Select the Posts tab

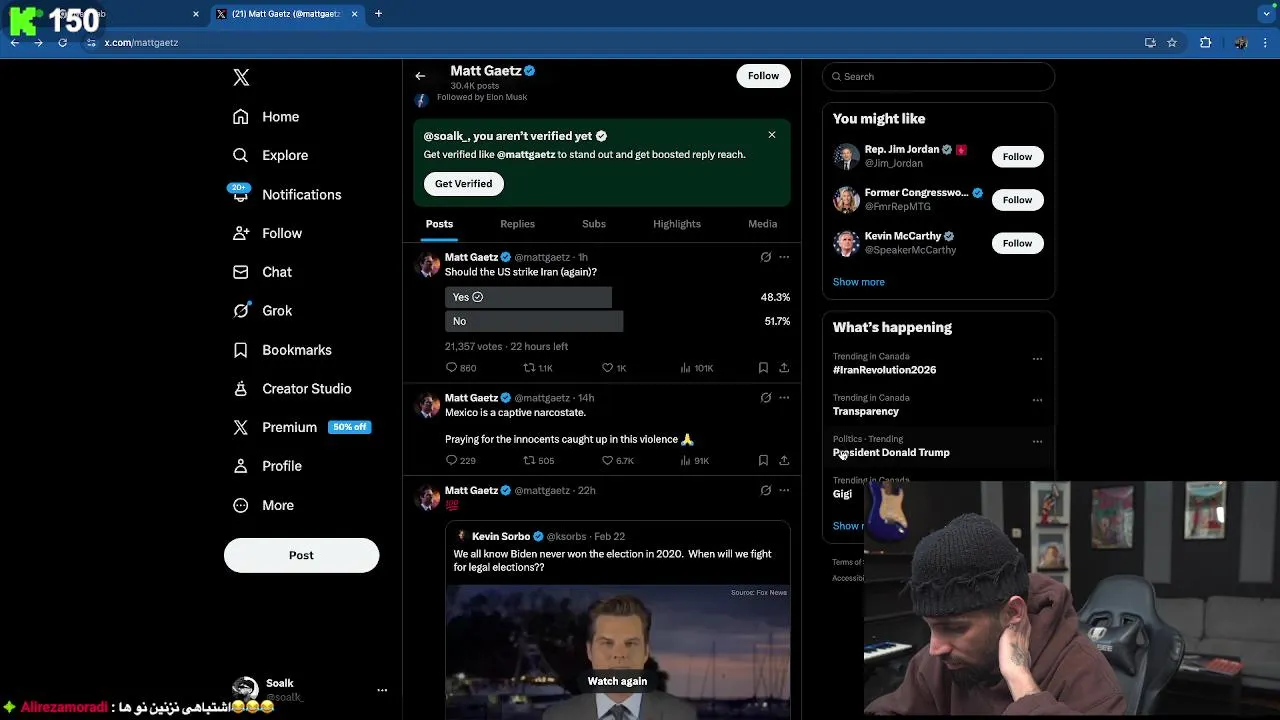(x=439, y=224)
